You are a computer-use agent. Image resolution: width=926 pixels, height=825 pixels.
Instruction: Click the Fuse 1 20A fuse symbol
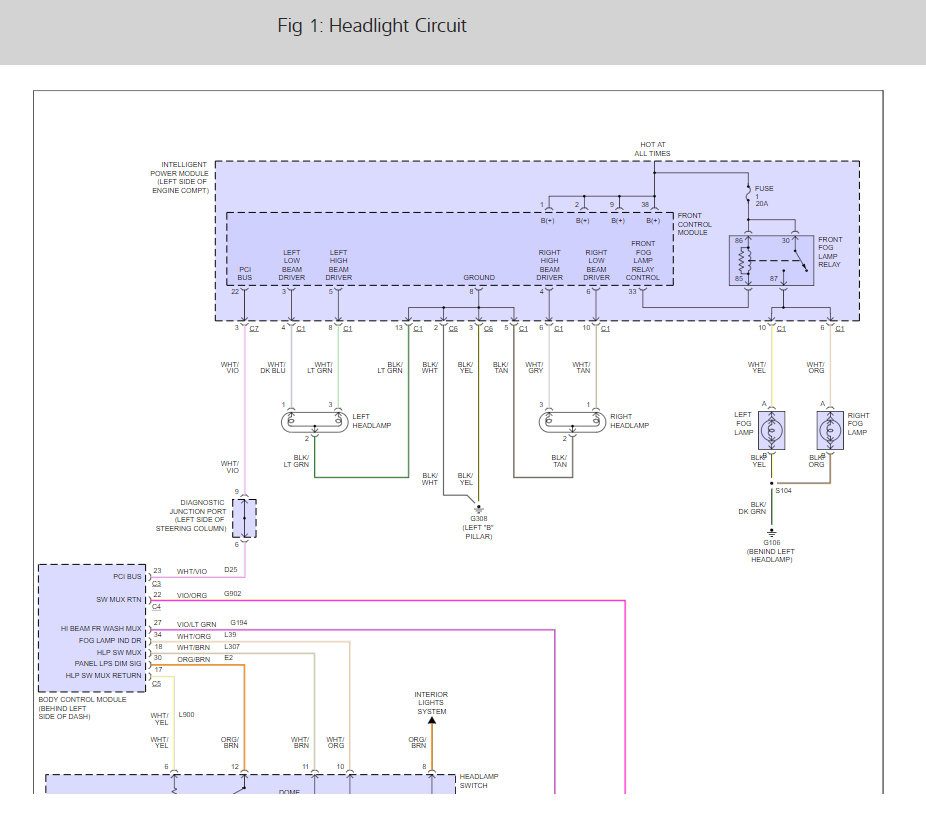[748, 194]
